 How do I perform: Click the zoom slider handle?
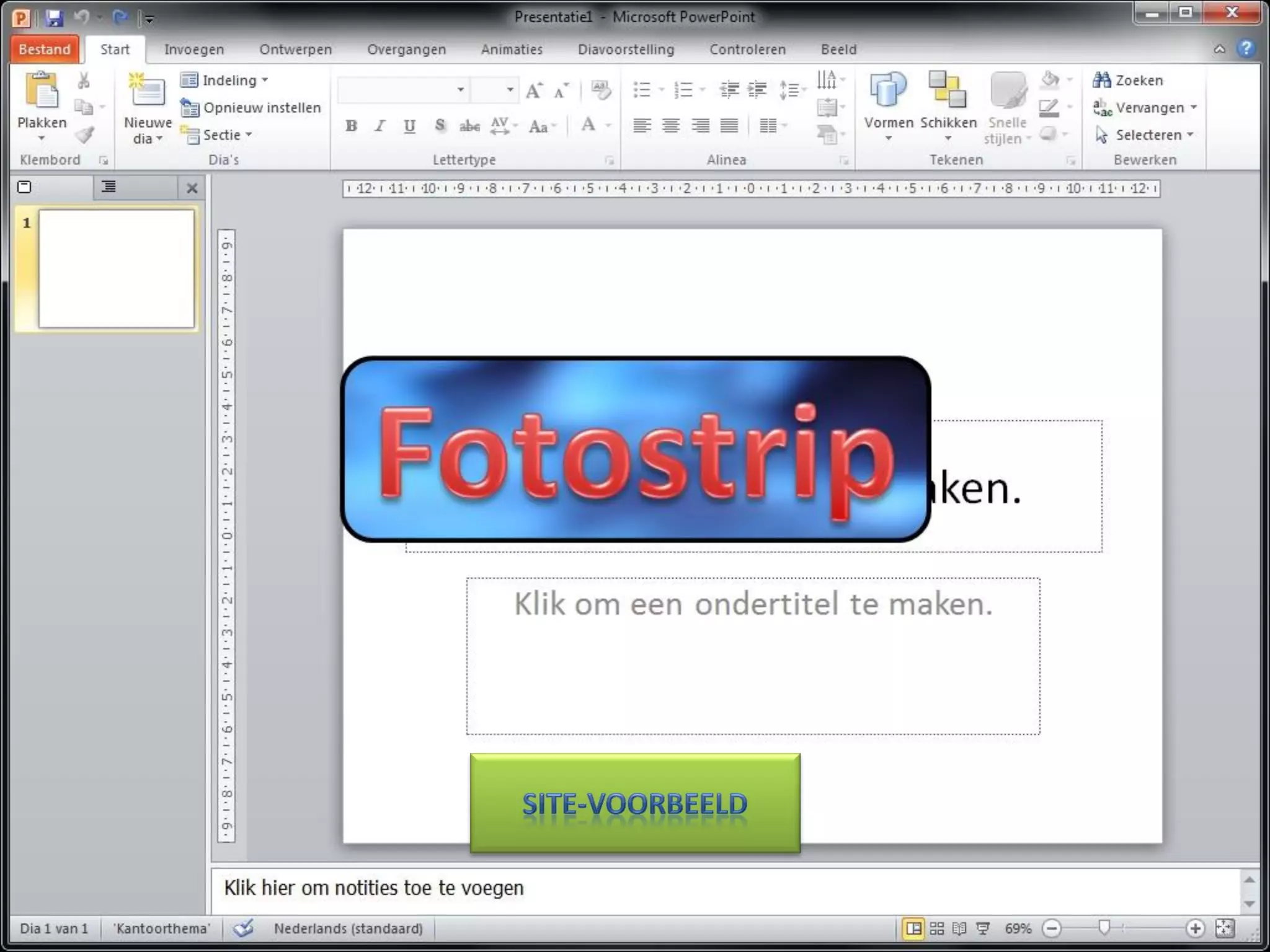click(x=1104, y=928)
